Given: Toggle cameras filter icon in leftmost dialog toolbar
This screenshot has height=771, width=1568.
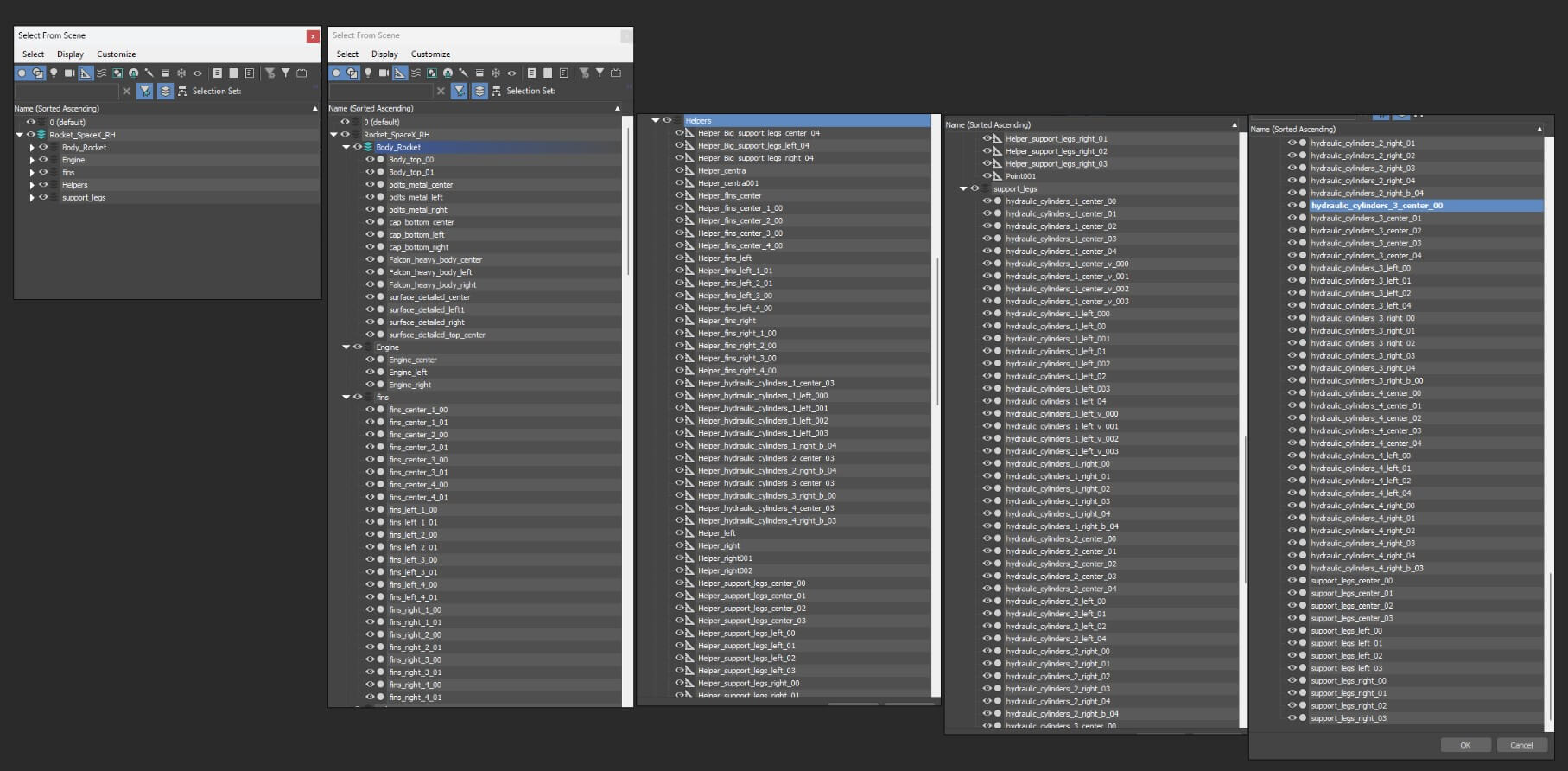Looking at the screenshot, I should 69,73.
